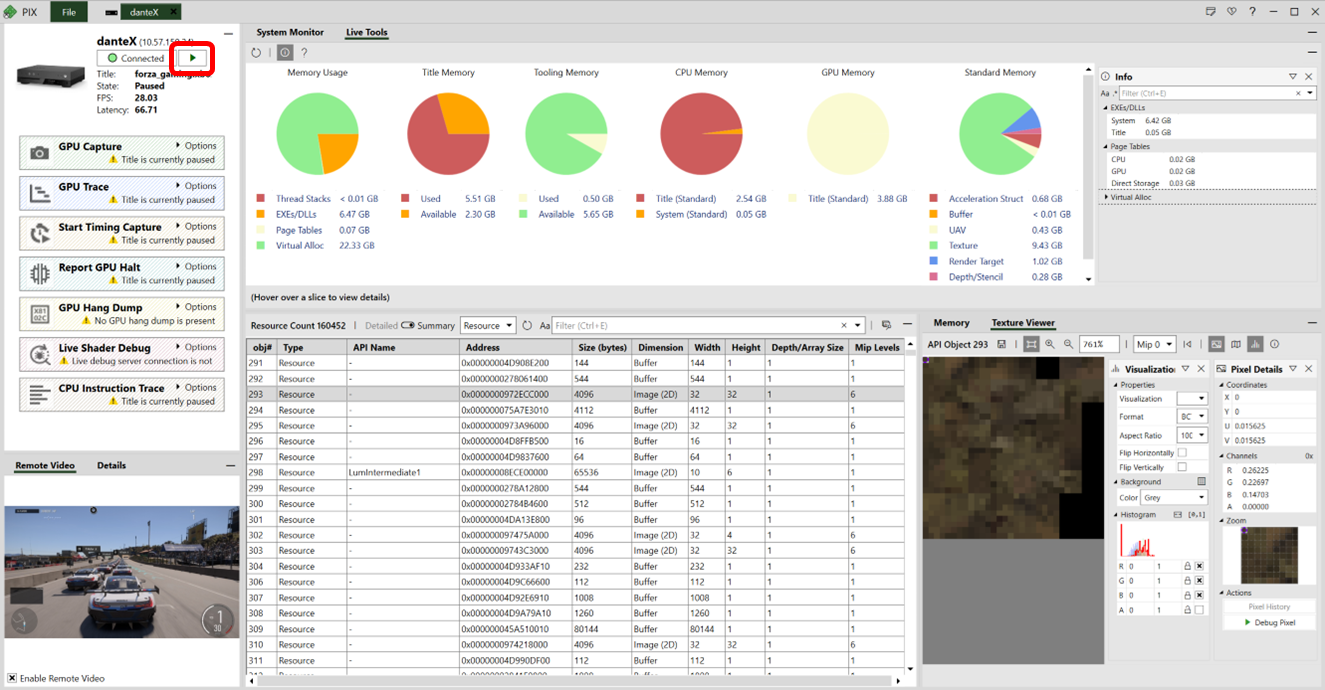Click the CPU Instruction Trace icon
1325x690 pixels.
[x=39, y=394]
